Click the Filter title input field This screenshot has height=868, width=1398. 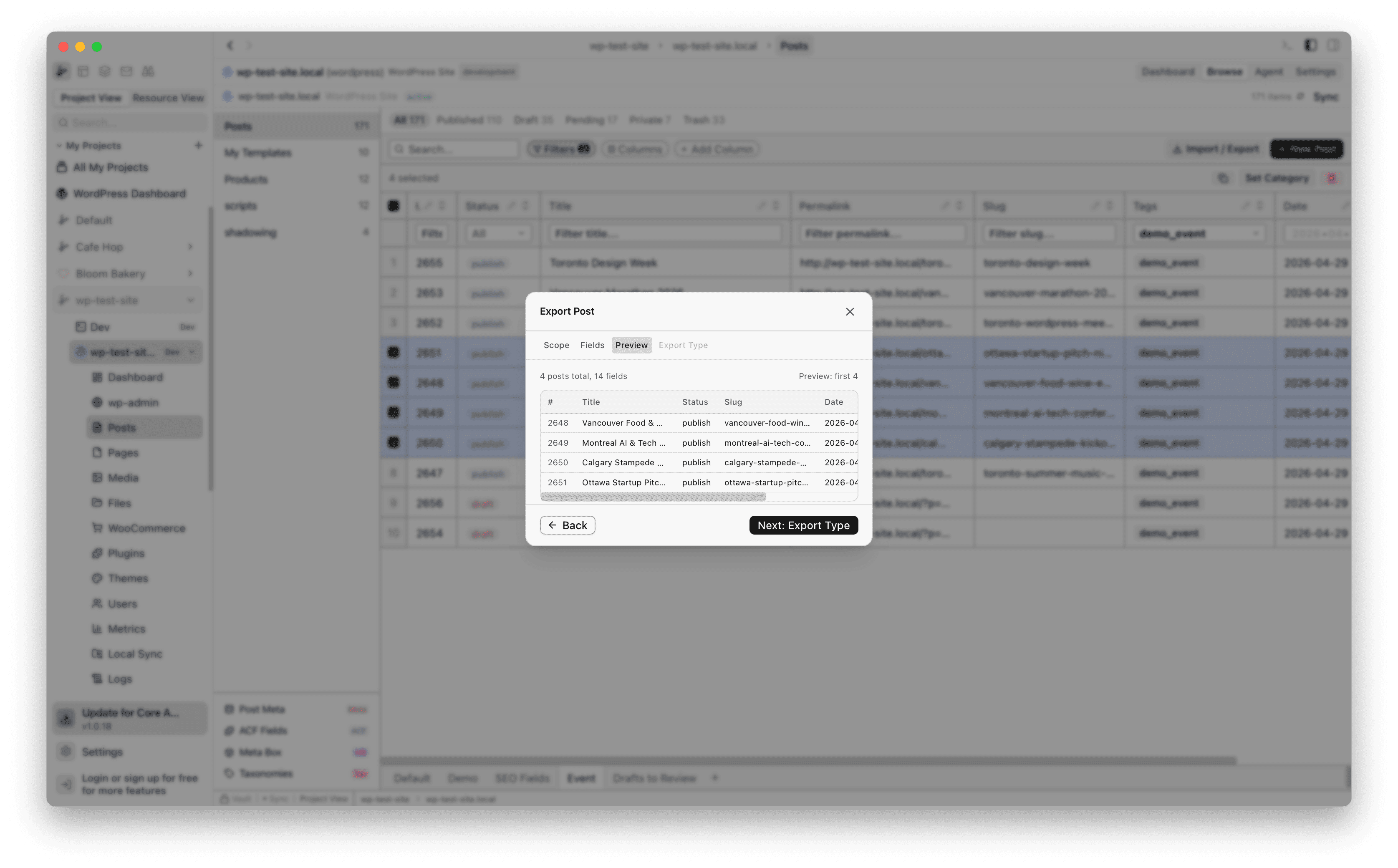tap(666, 234)
